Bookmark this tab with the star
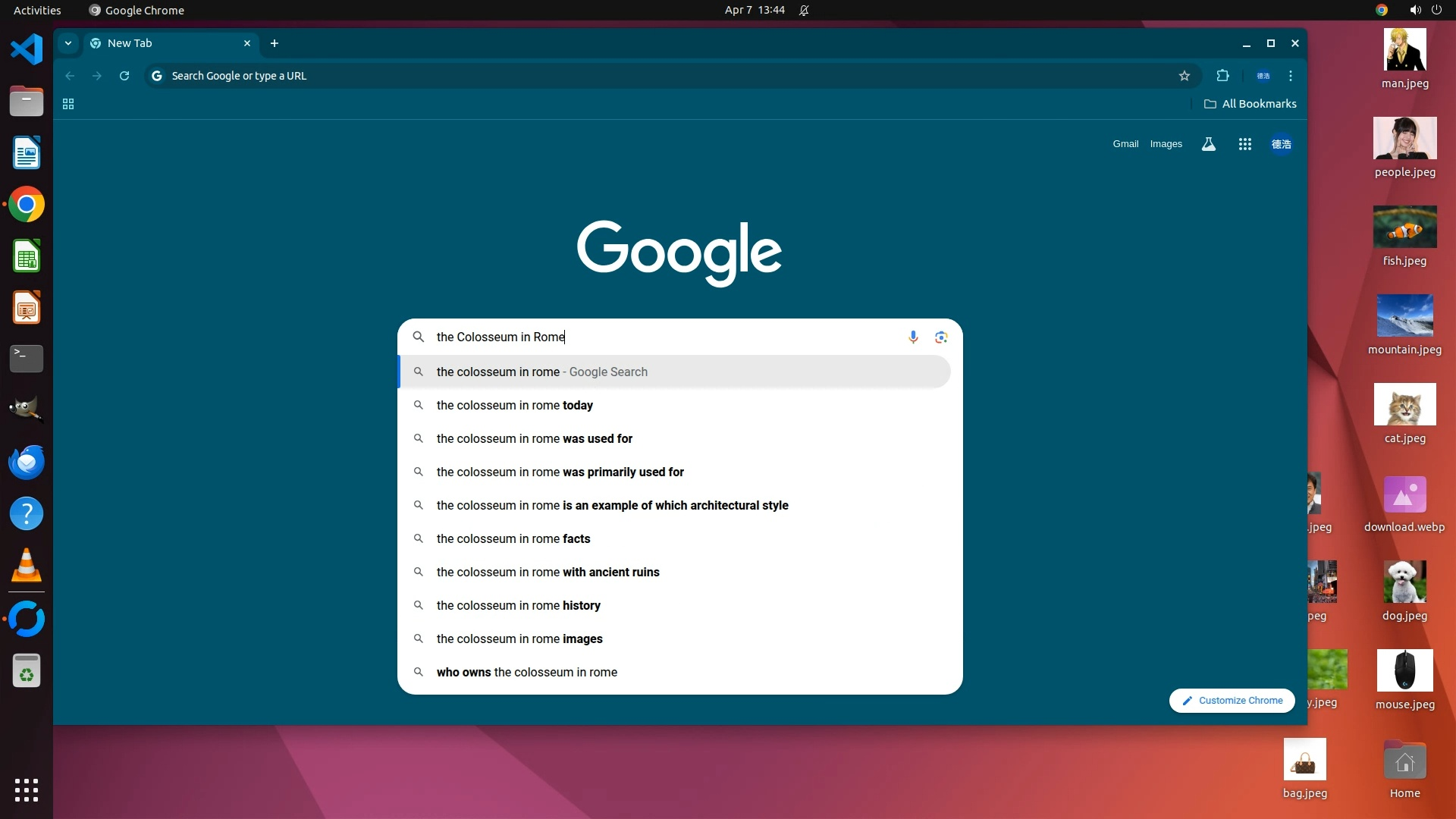This screenshot has height=819, width=1456. pyautogui.click(x=1185, y=76)
